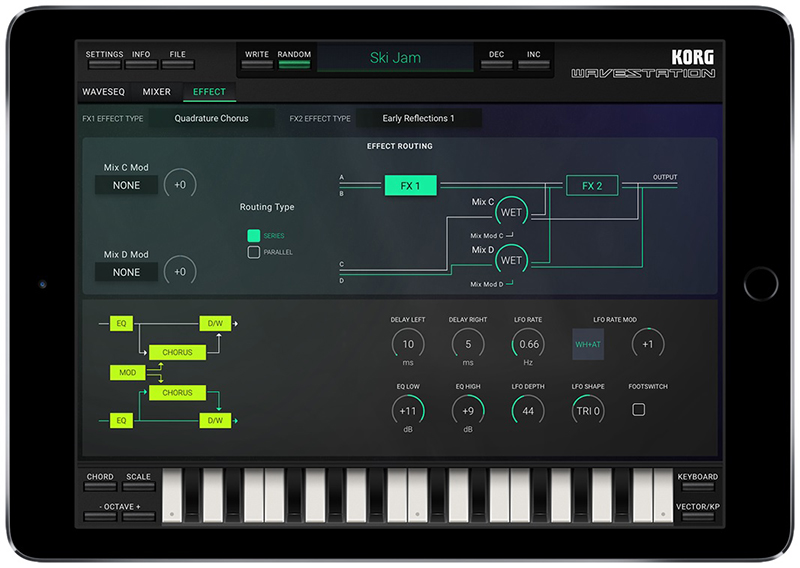Click the Mix C WET knob

tap(511, 212)
